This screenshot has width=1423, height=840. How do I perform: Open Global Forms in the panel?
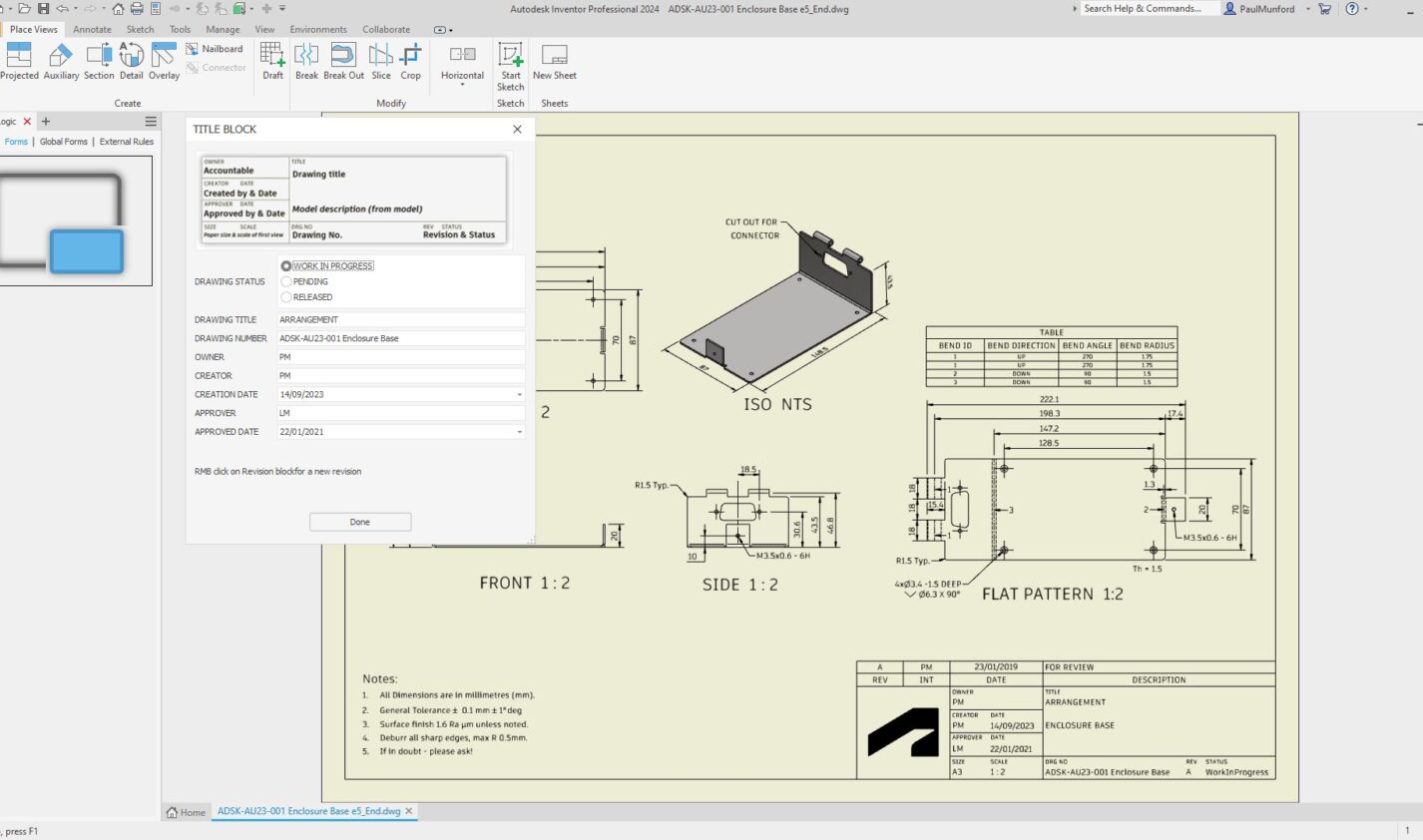coord(63,141)
